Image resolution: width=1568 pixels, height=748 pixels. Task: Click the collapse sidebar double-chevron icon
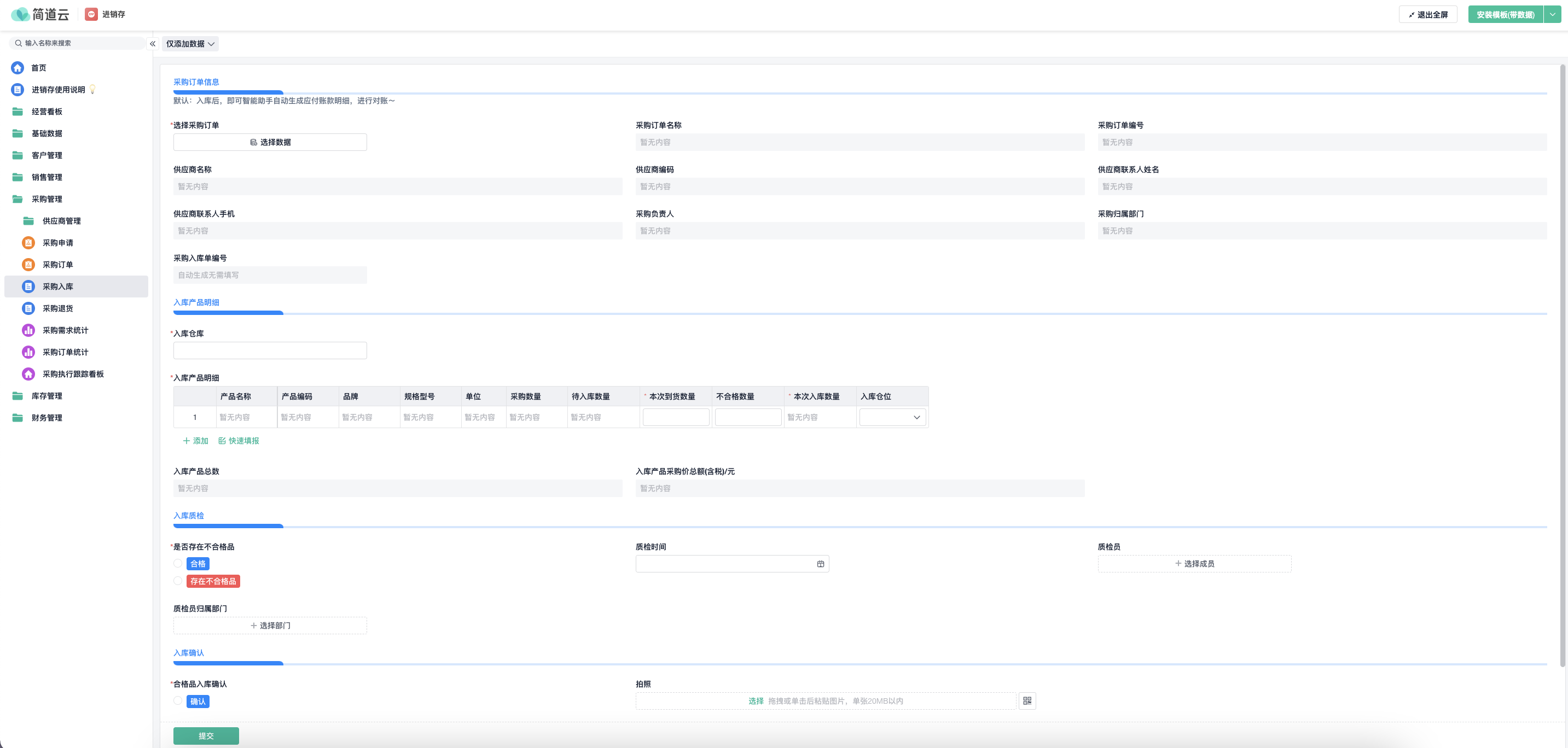tap(153, 44)
